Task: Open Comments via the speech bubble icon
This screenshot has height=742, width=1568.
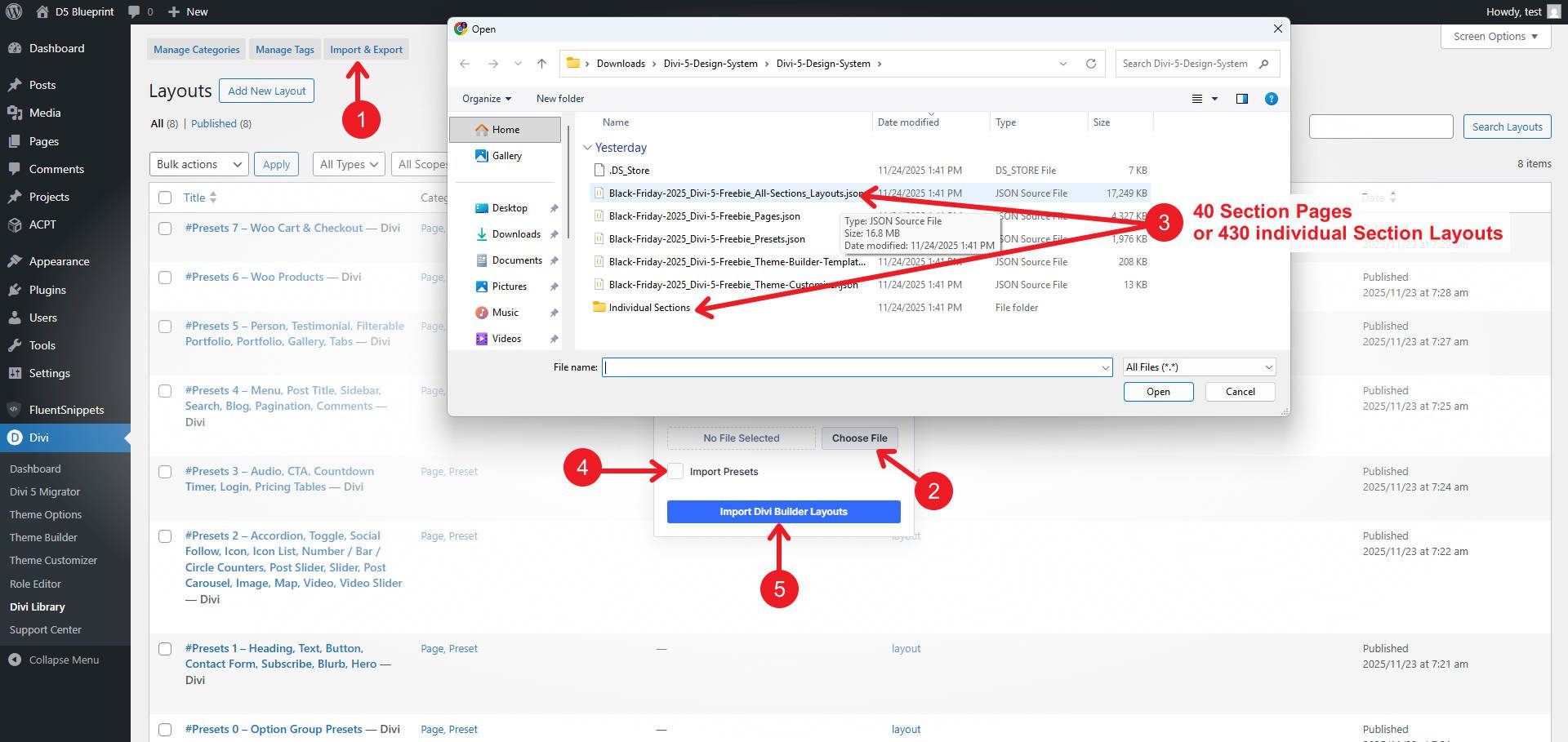Action: (x=16, y=169)
